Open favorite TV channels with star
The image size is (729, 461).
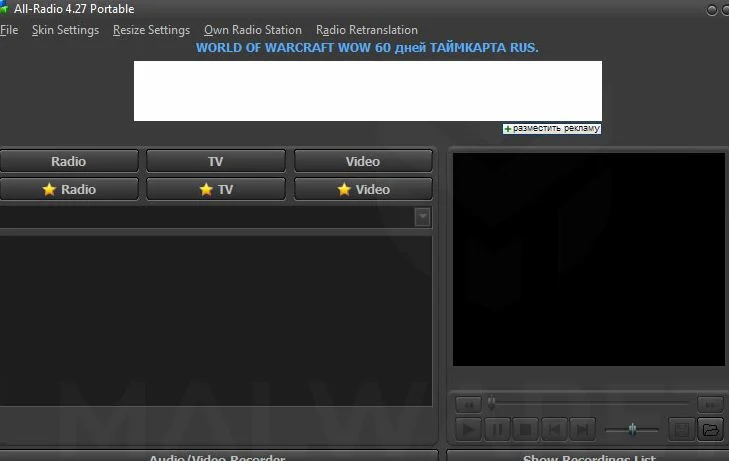click(216, 189)
